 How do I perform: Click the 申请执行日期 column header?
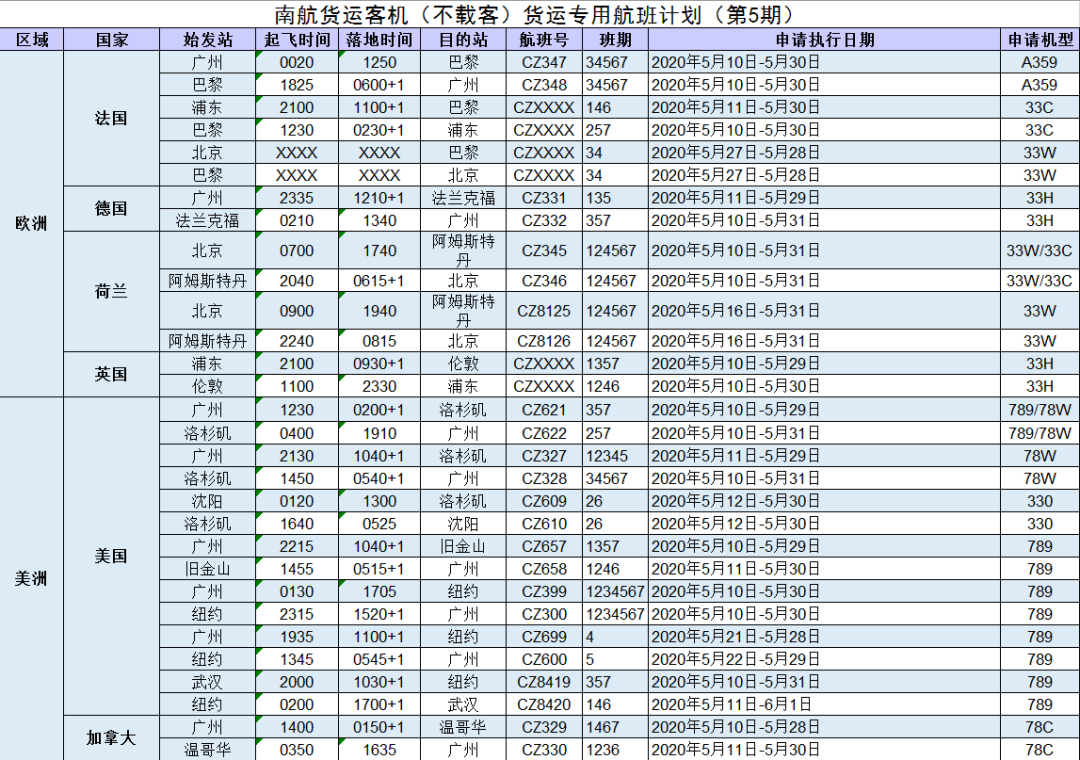tap(824, 40)
